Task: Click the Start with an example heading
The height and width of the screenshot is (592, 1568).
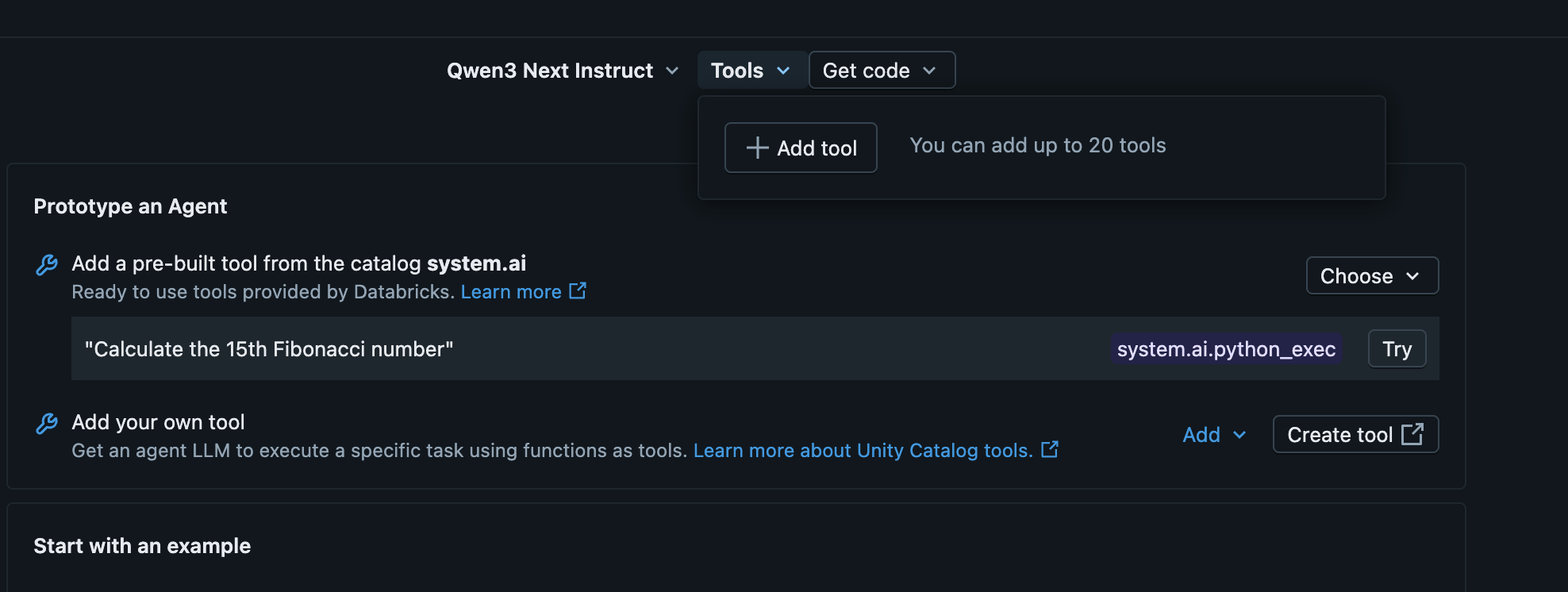Action: tap(142, 546)
